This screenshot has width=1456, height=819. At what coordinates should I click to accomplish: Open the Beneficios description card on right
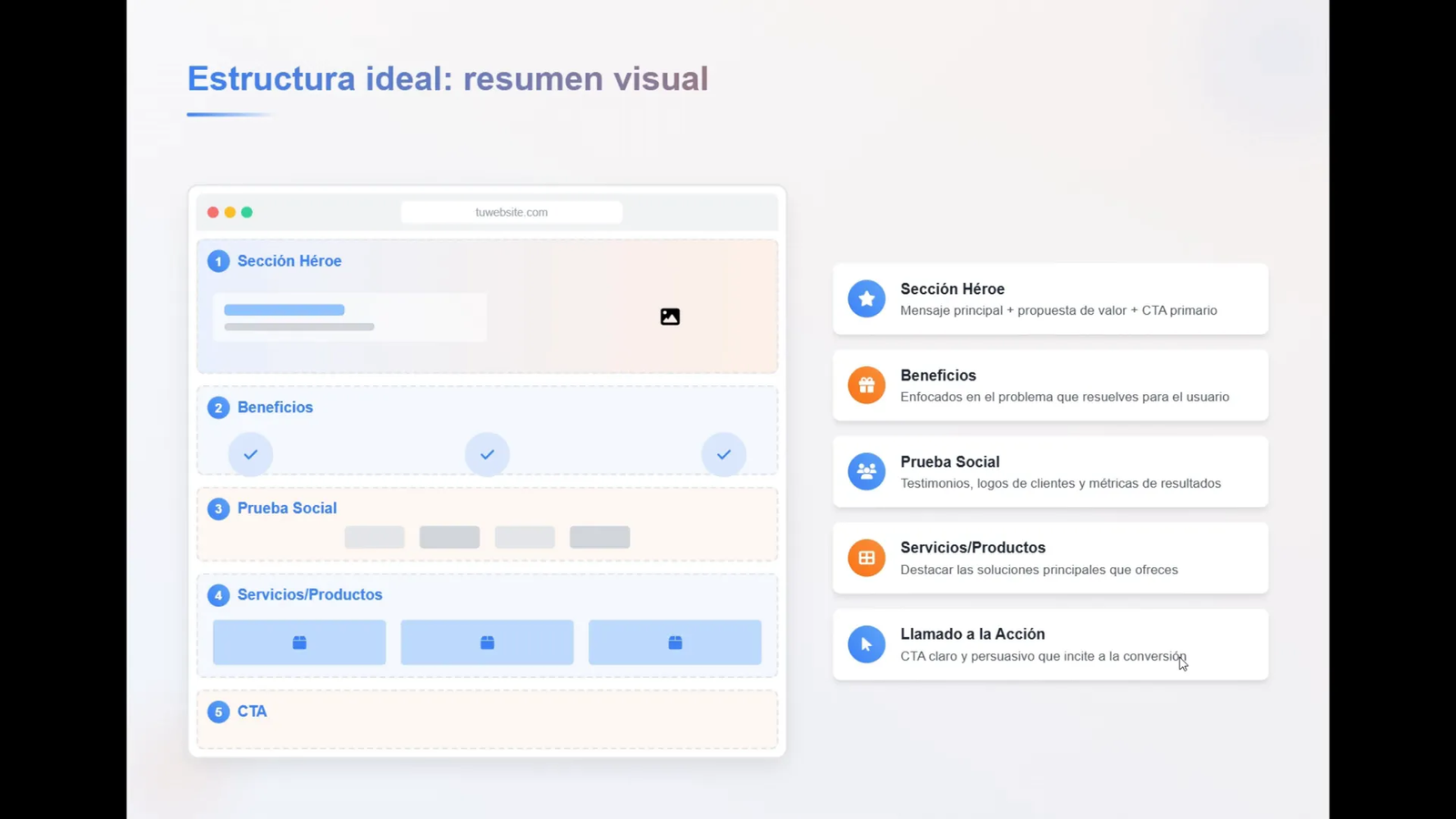pyautogui.click(x=1050, y=386)
